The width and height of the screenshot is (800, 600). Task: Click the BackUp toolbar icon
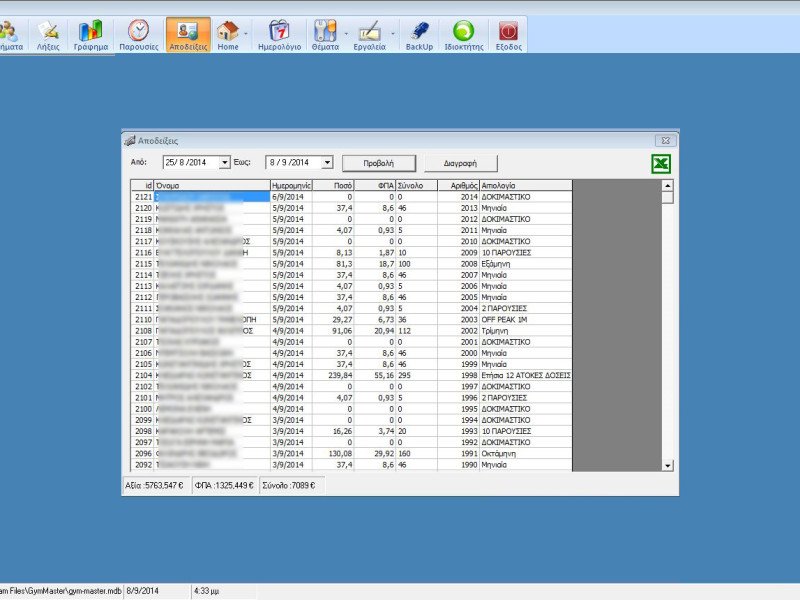(419, 35)
